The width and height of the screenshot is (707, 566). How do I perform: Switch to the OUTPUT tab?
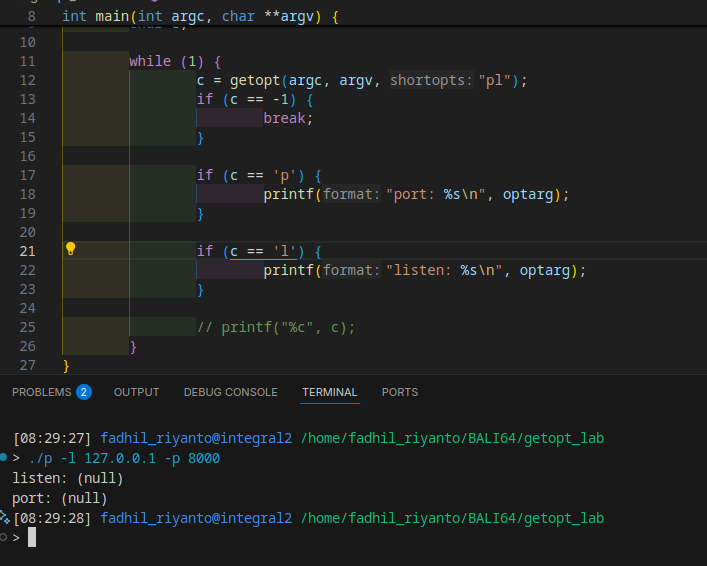point(136,392)
